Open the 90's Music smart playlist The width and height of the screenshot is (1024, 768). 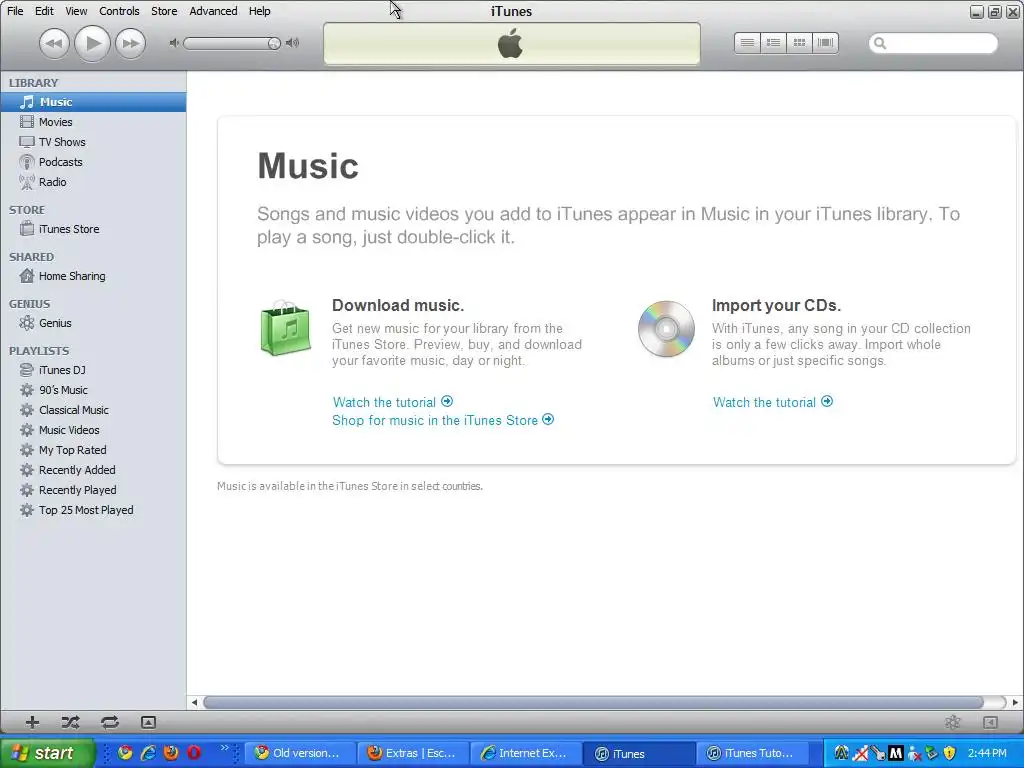[x=93, y=390]
